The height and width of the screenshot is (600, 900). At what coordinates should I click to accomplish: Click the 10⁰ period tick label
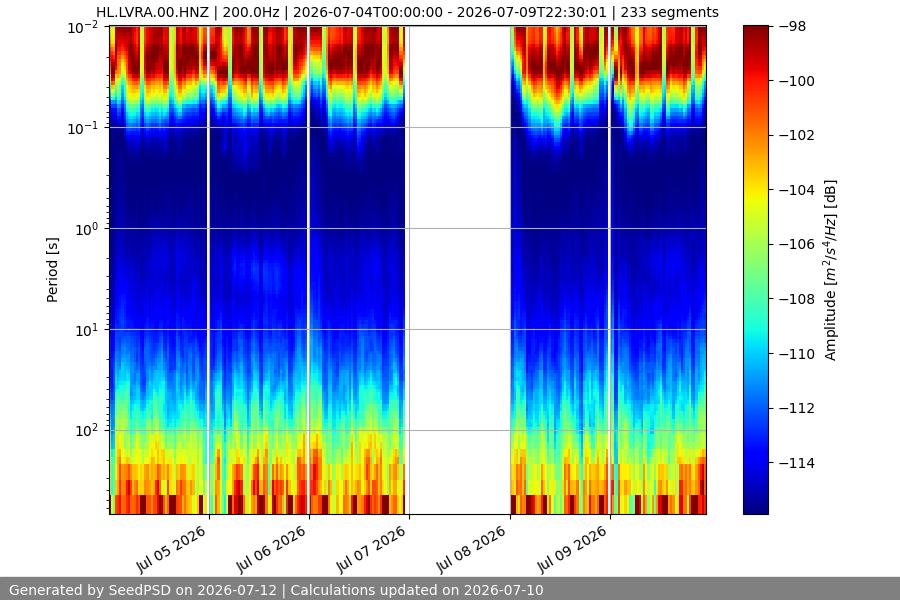(87, 229)
